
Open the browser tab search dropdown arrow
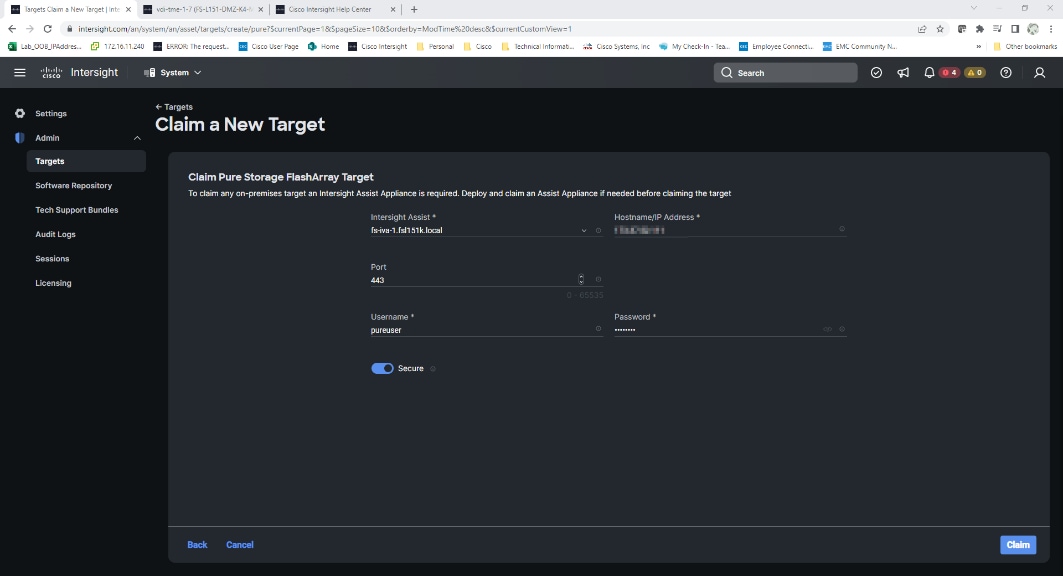[x=974, y=9]
